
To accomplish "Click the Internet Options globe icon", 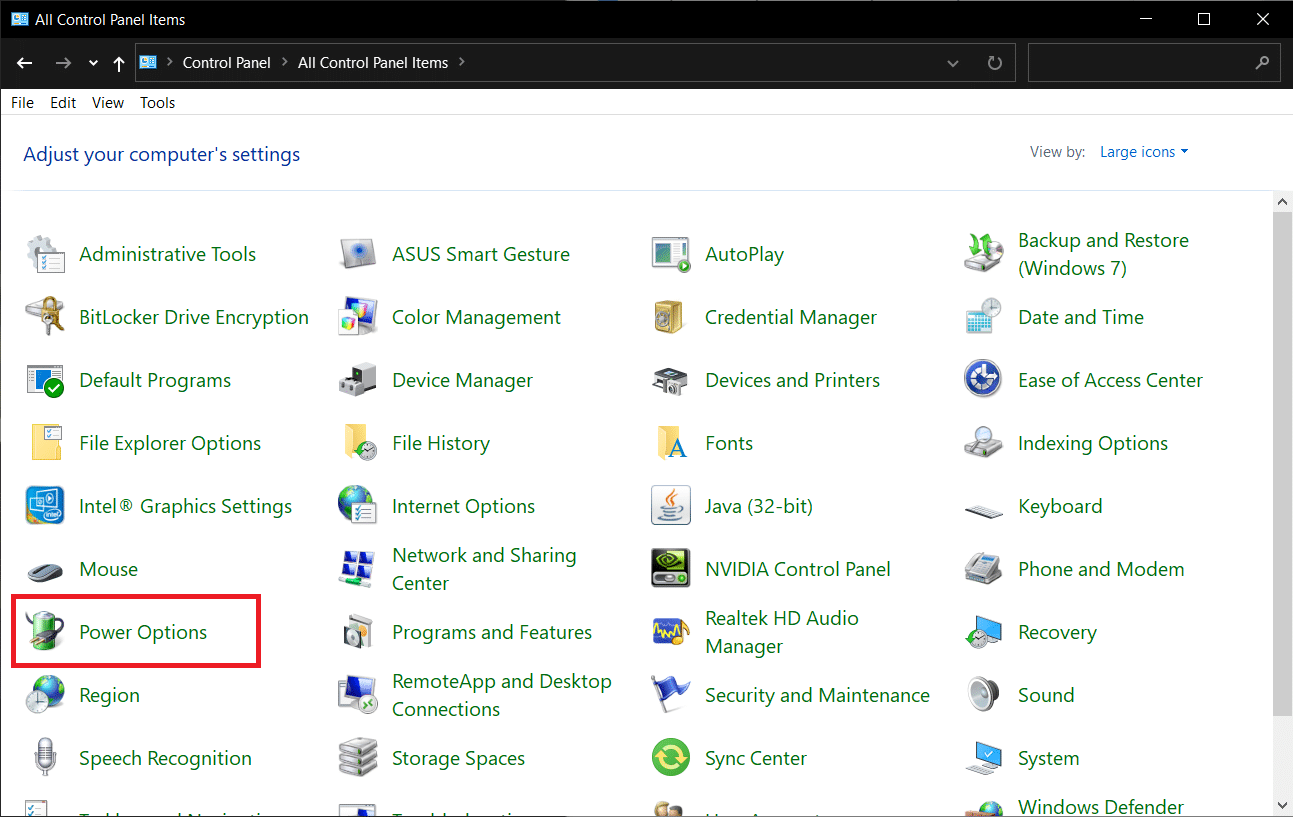I will [358, 506].
